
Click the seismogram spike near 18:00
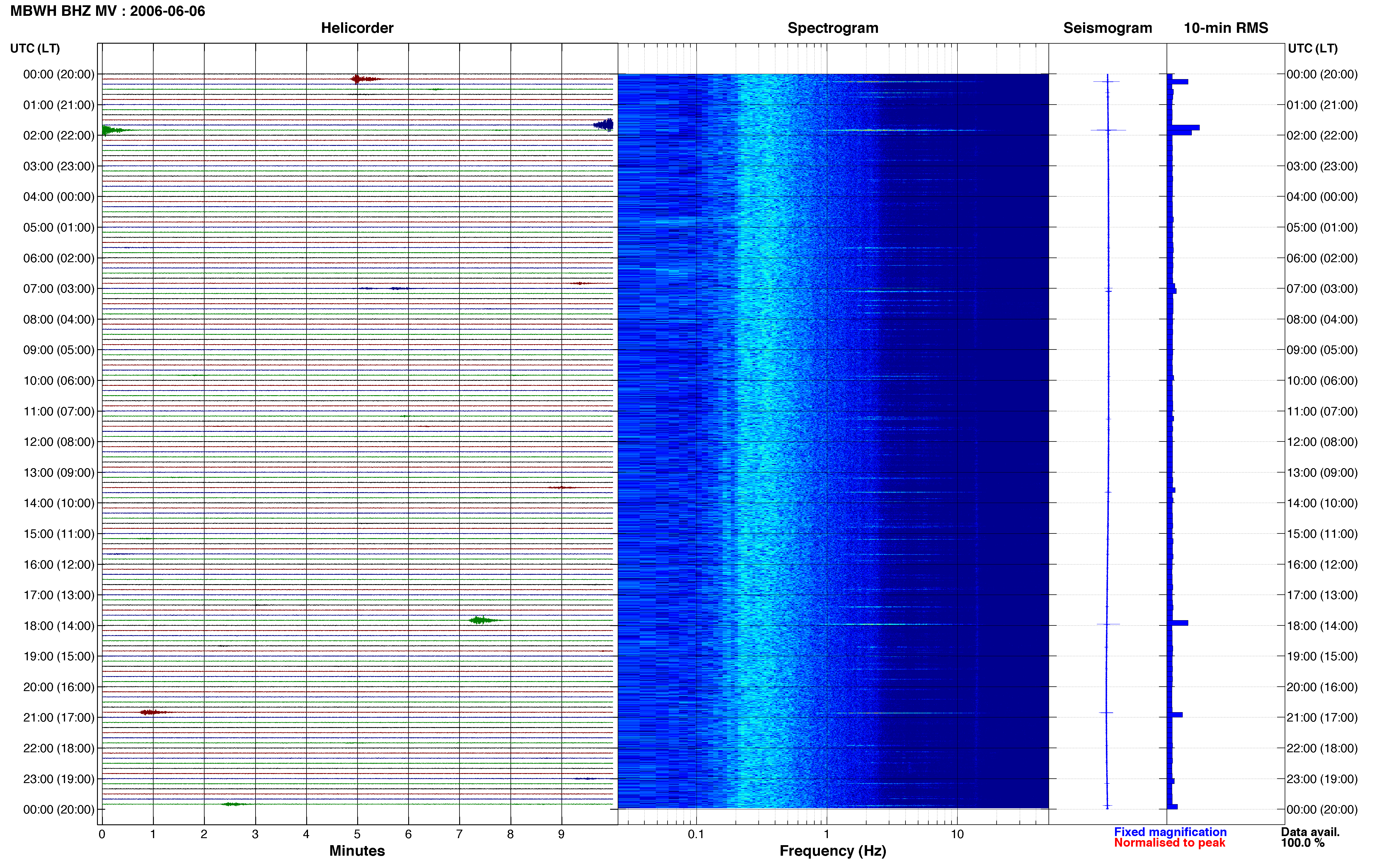click(1108, 624)
